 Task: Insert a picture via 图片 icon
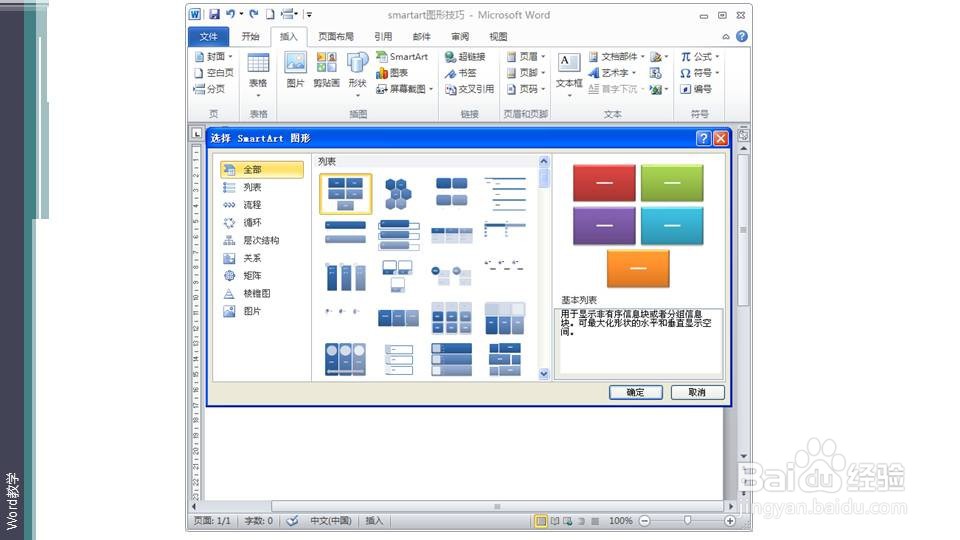(x=295, y=70)
